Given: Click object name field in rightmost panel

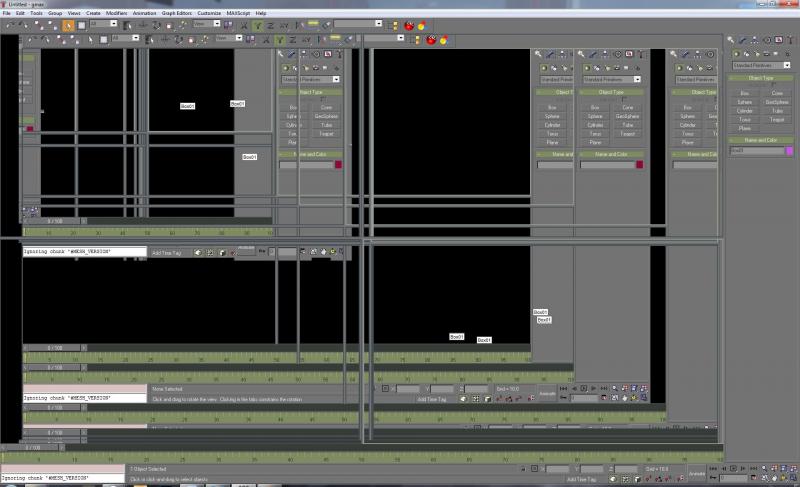Looking at the screenshot, I should (x=757, y=150).
